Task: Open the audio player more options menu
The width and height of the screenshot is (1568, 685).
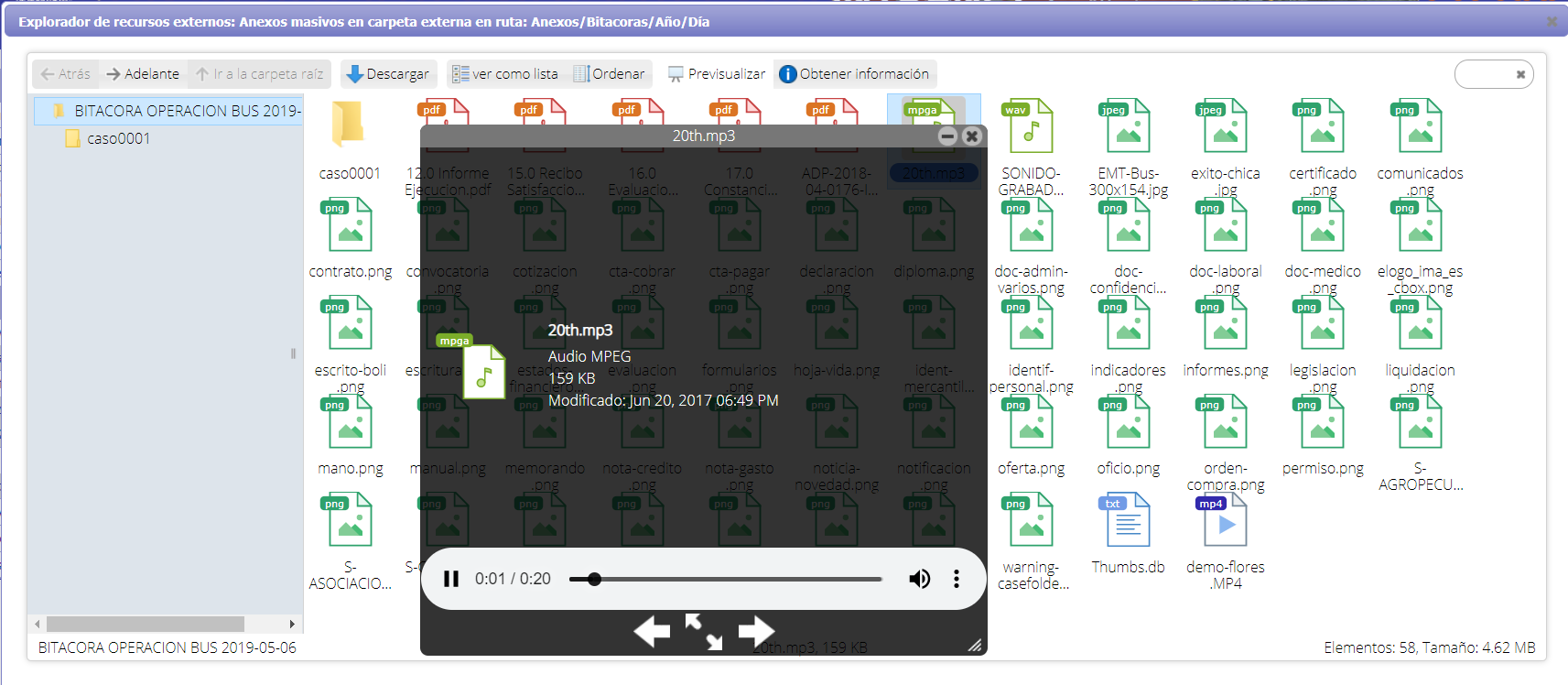Action: (x=957, y=579)
